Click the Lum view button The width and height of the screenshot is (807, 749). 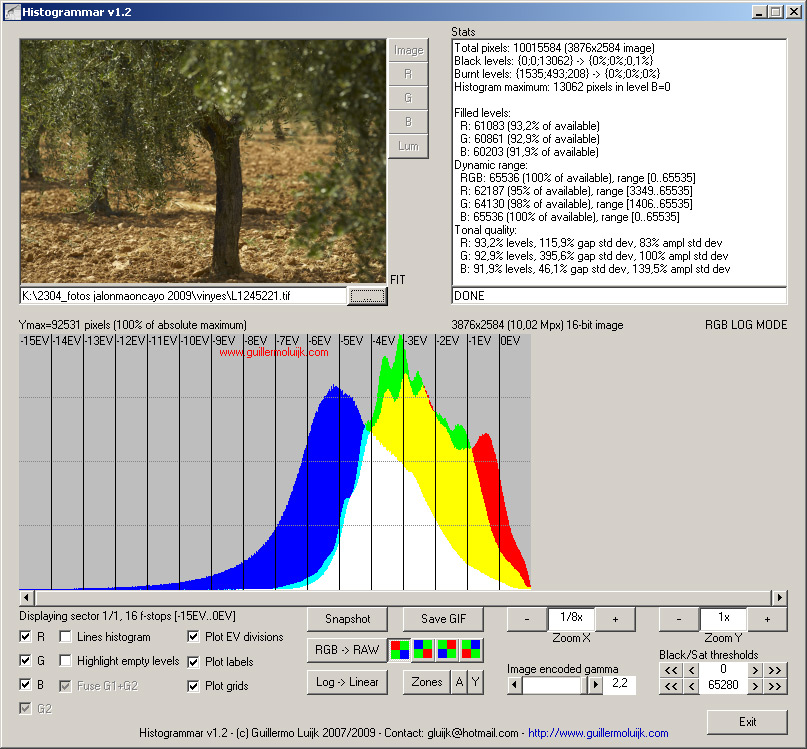pos(408,146)
